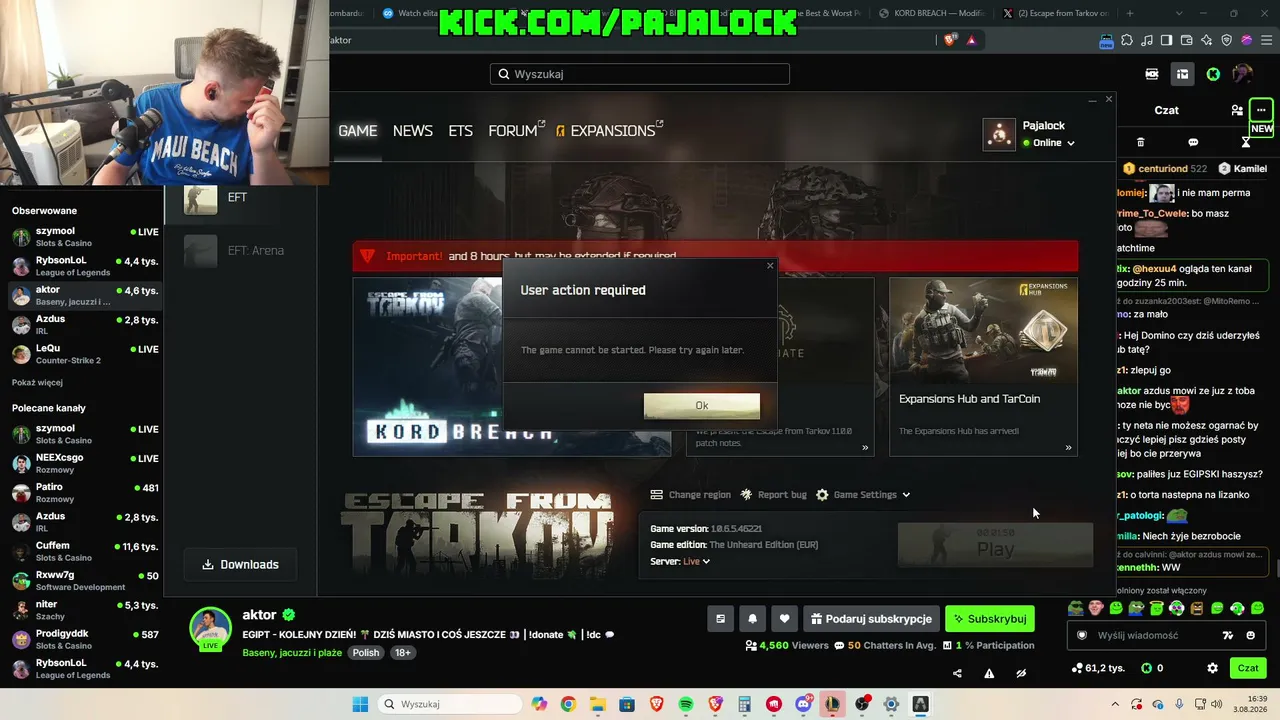
Task: Open the Baseny, jacuzzi i plaże category link
Action: tap(292, 653)
